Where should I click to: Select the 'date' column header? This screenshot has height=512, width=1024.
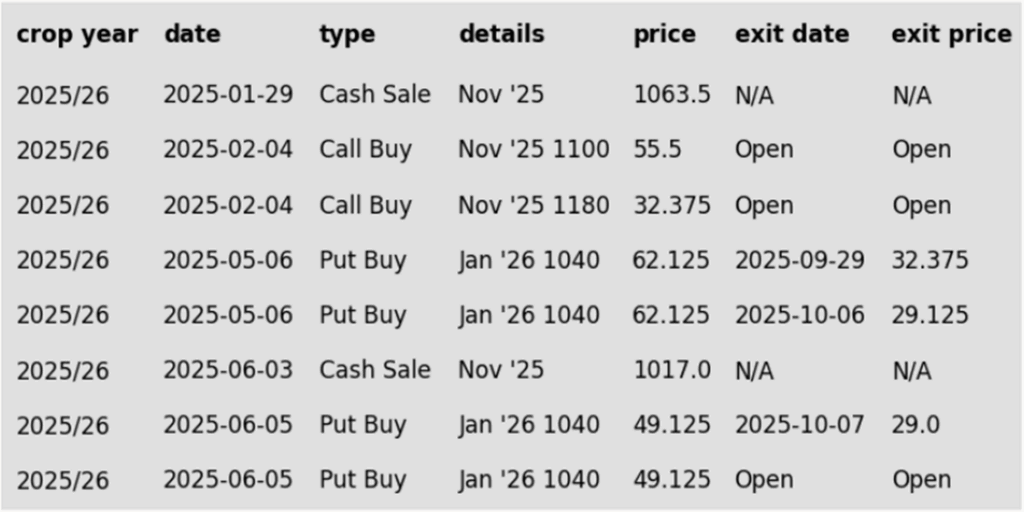[x=192, y=34]
